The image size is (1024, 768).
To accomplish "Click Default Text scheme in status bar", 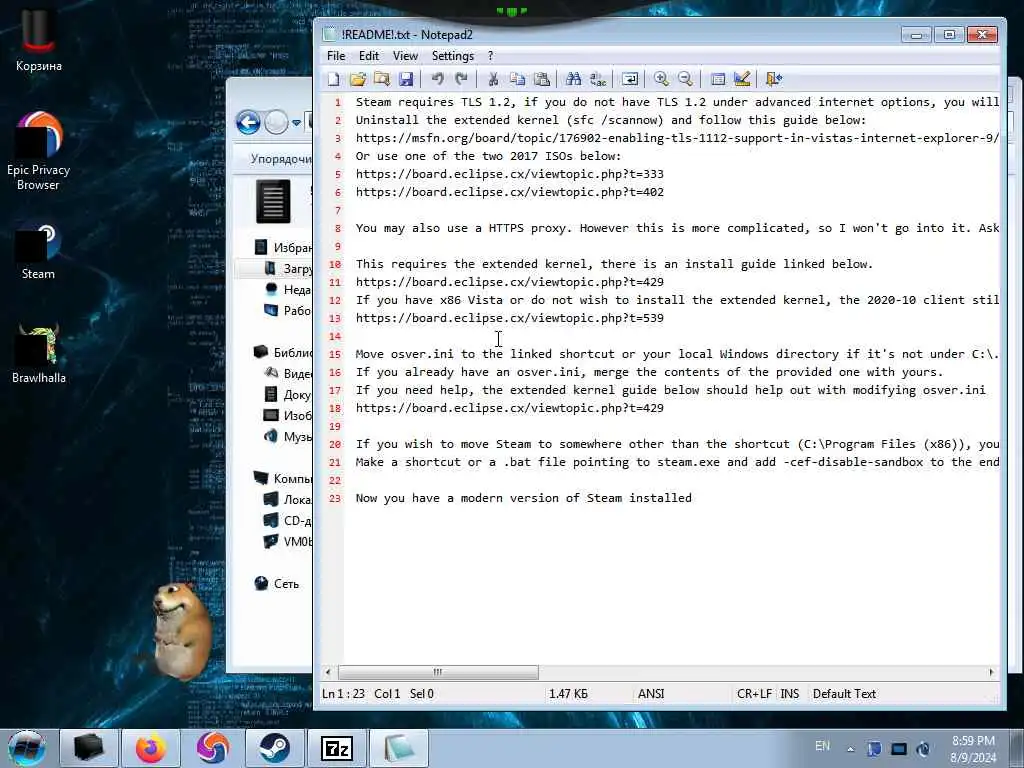I will [844, 694].
